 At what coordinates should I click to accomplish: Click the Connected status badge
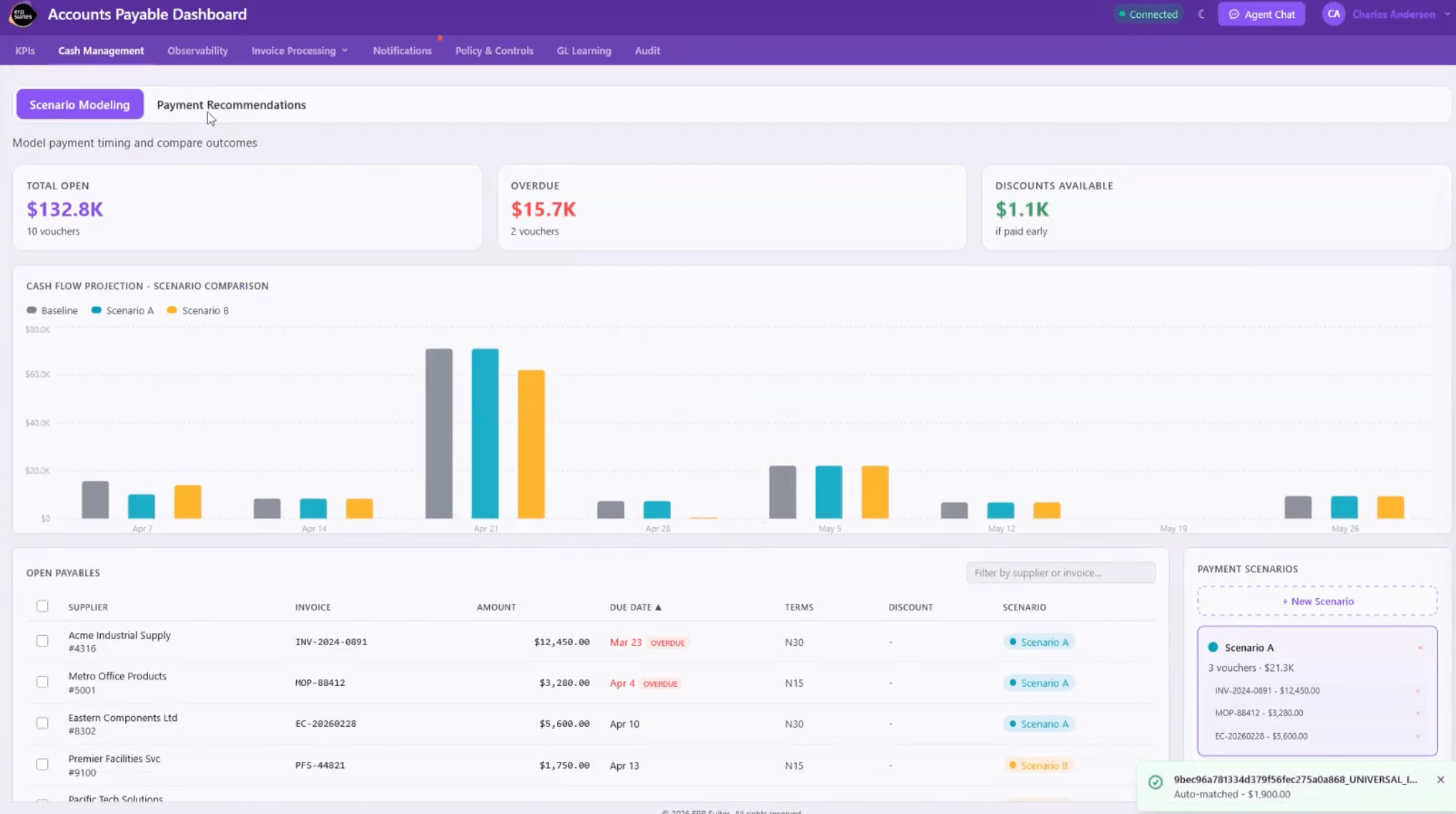(x=1148, y=14)
